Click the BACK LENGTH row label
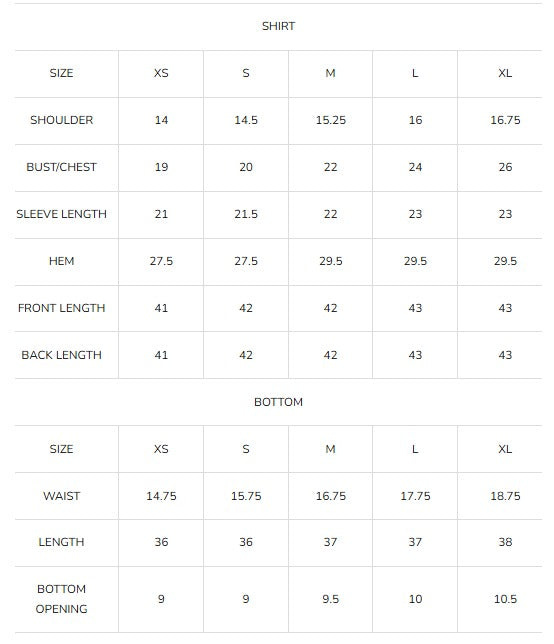554x644 pixels. click(x=62, y=355)
